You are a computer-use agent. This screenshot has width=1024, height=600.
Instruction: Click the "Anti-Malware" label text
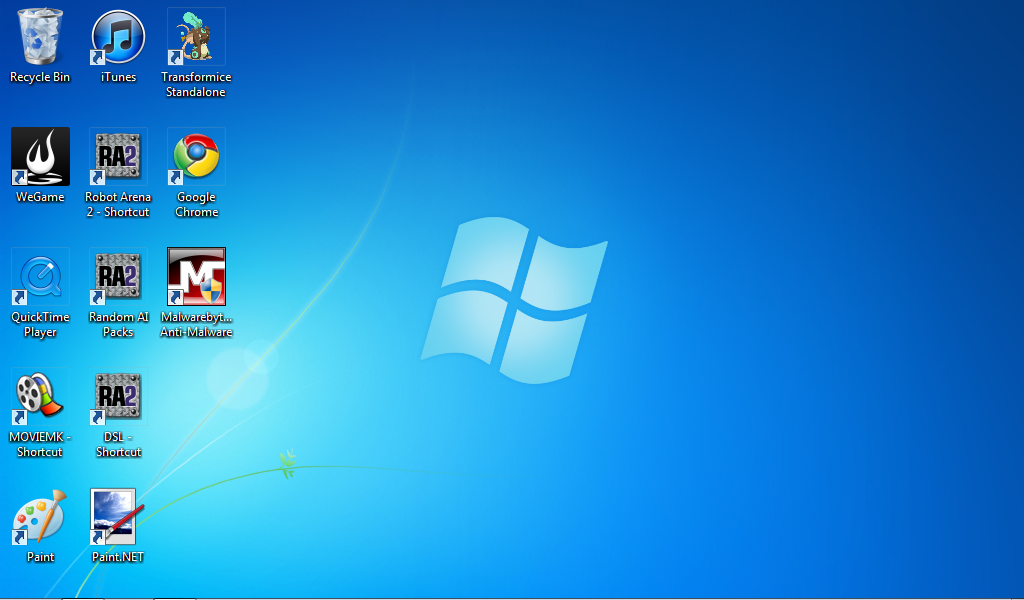(x=197, y=332)
